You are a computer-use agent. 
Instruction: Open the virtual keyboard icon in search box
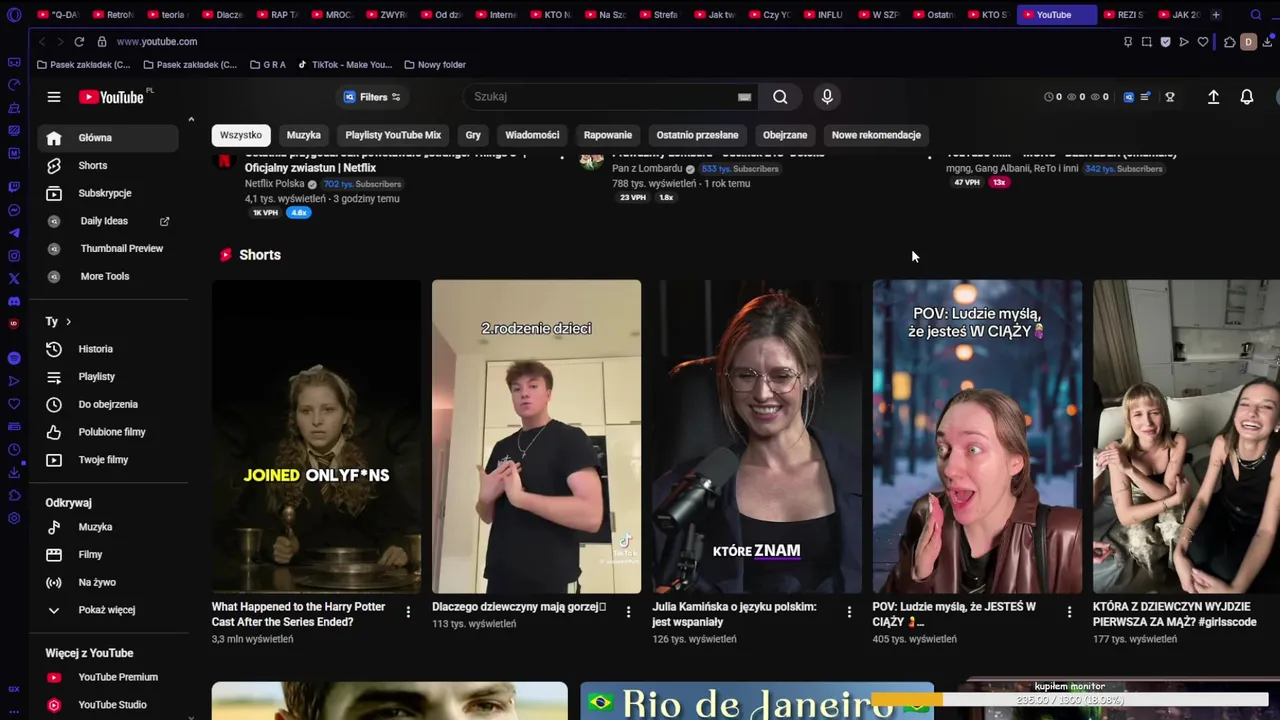744,97
